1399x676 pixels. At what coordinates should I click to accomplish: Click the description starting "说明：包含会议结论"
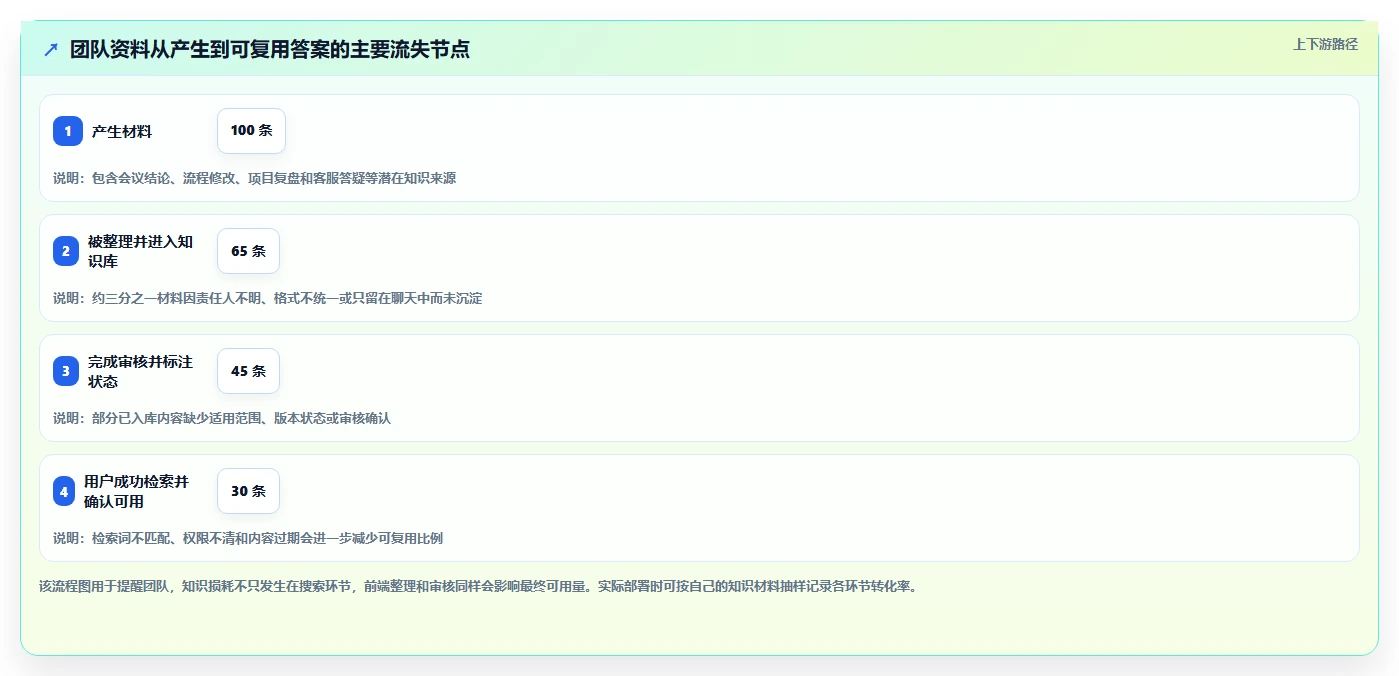pyautogui.click(x=254, y=178)
